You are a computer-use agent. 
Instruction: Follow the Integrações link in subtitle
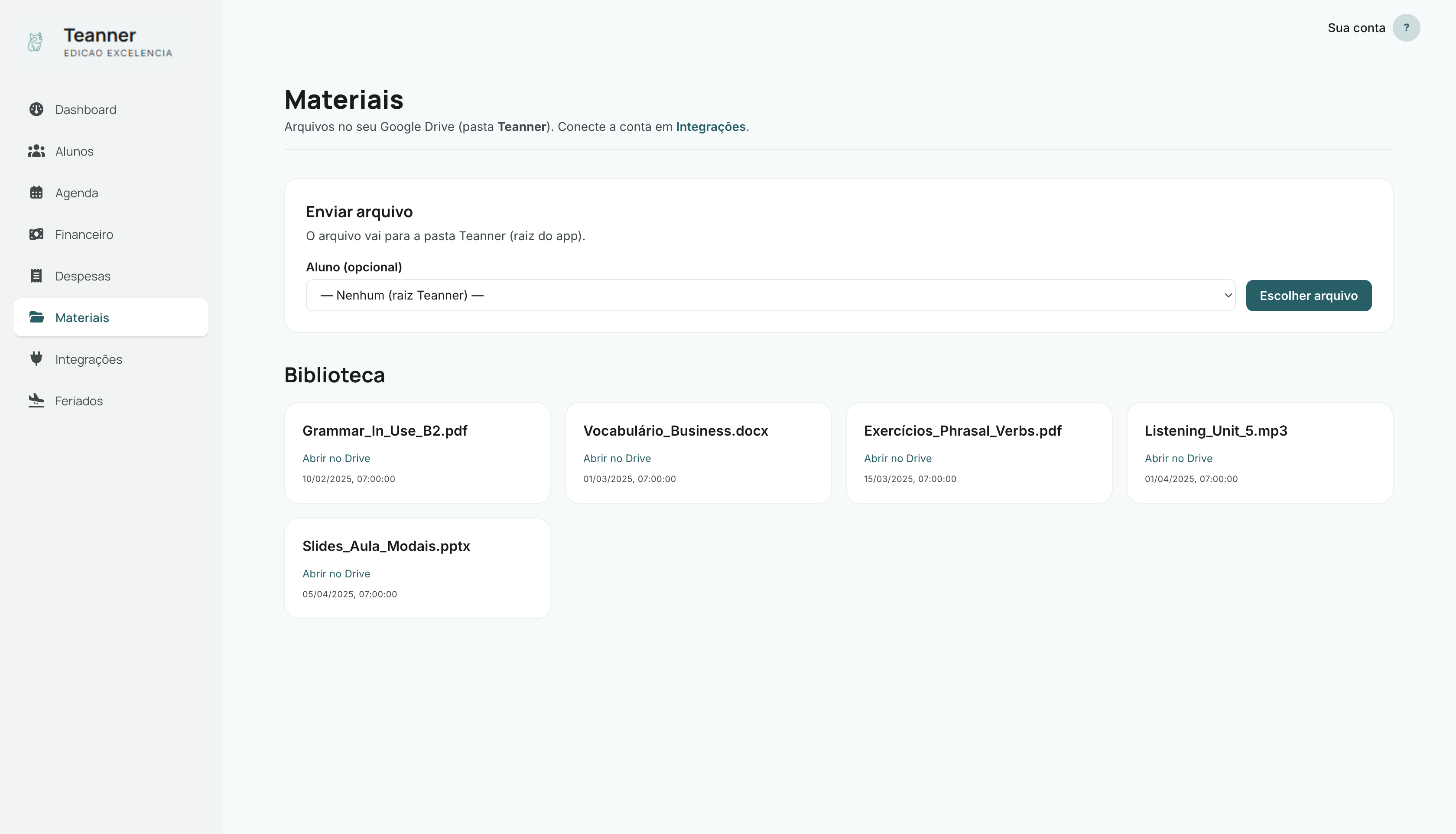pos(711,127)
